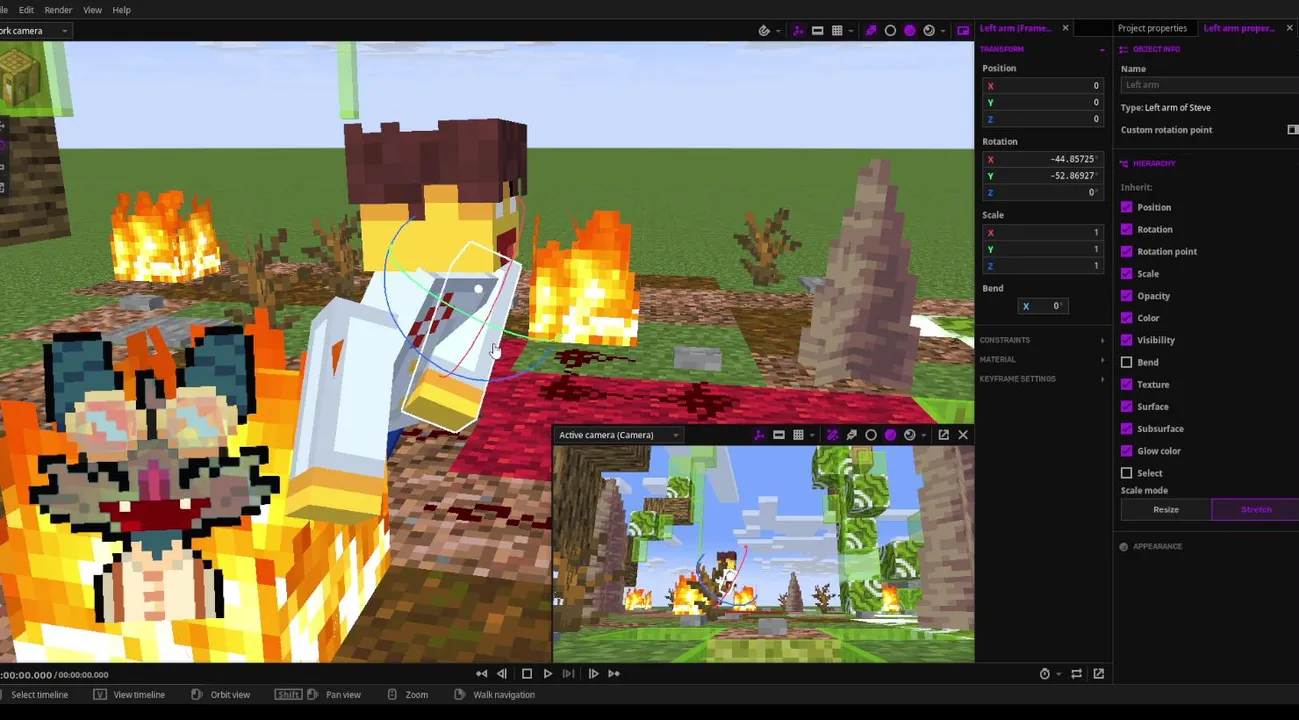Toggle the controls gizmo icon in main viewport toolbar
Image resolution: width=1299 pixels, height=720 pixels.
pyautogui.click(x=798, y=31)
